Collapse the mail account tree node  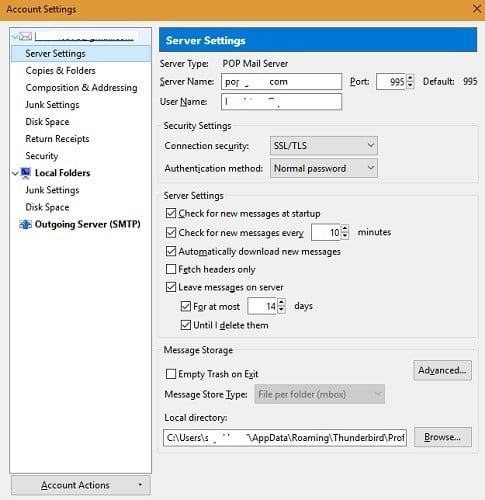[x=15, y=36]
